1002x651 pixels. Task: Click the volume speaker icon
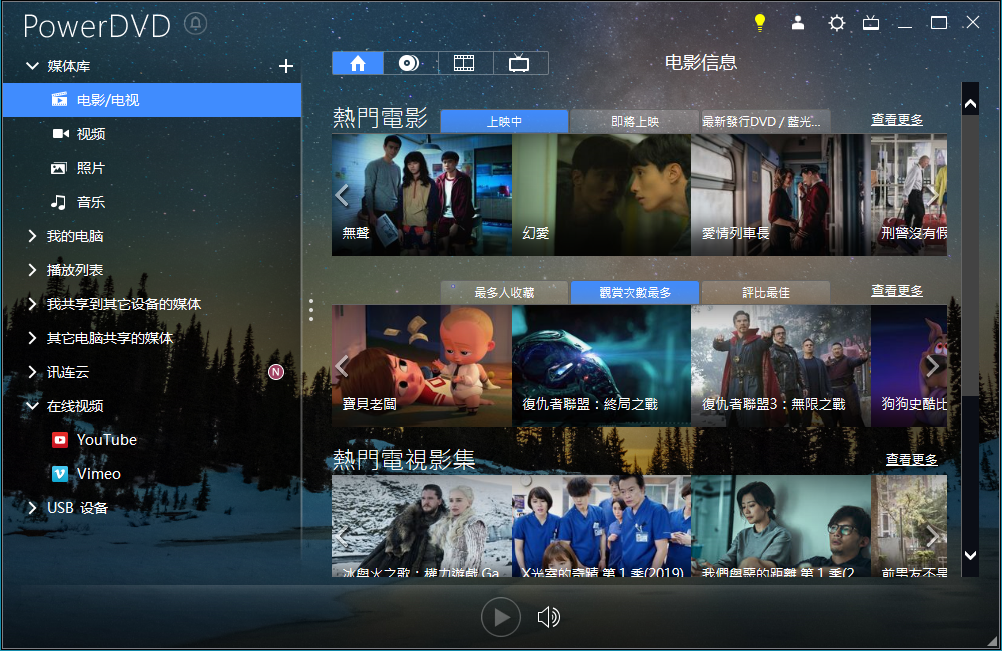click(548, 617)
